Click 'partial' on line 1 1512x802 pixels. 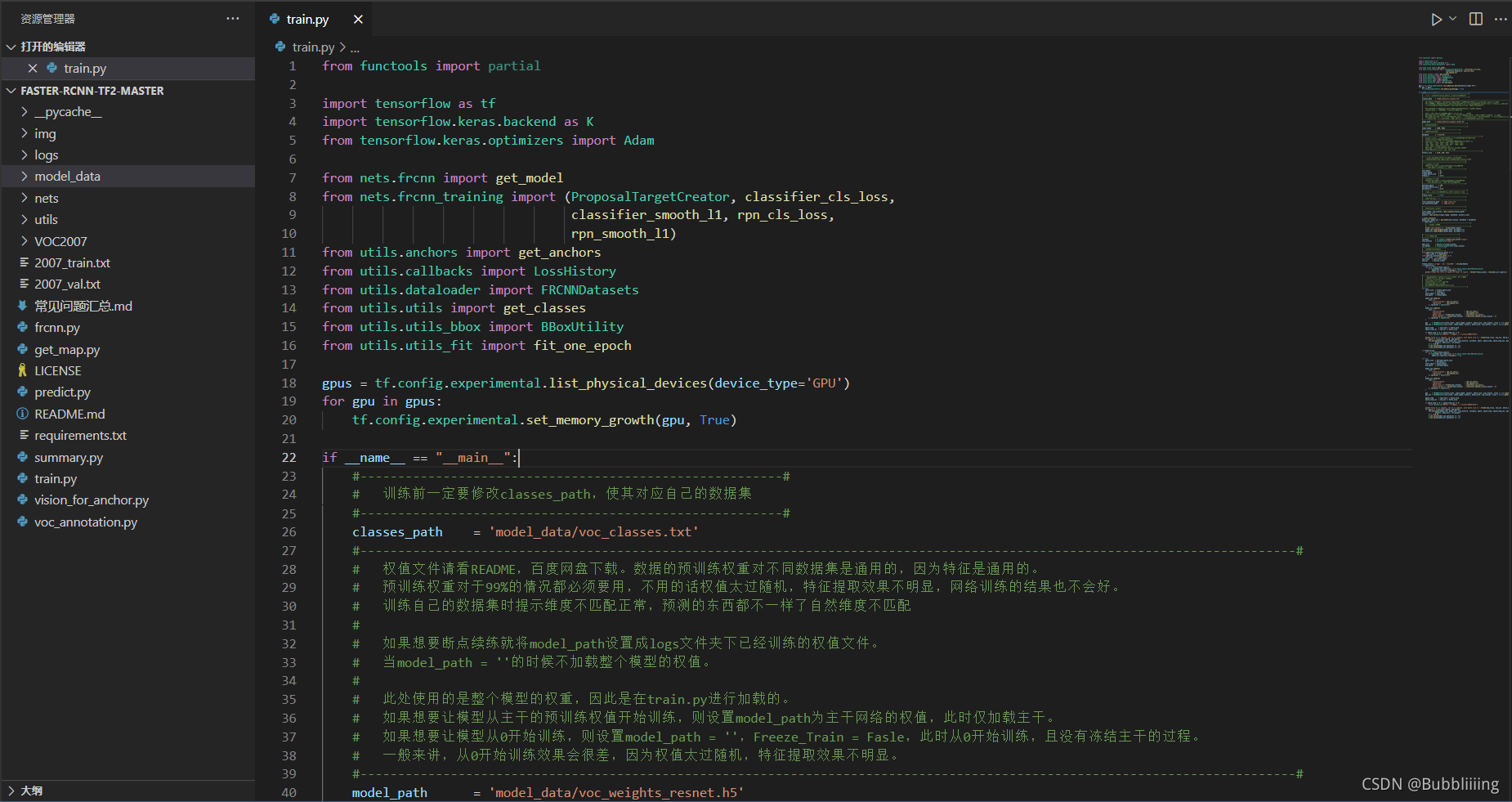pos(514,66)
